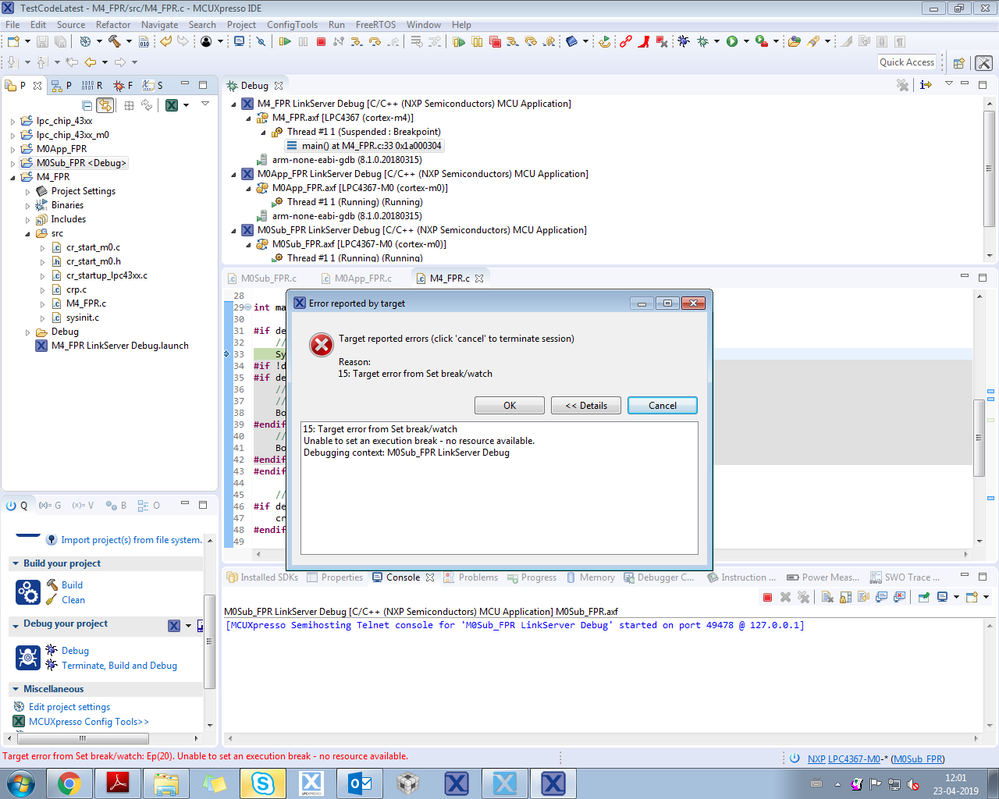Open the Run toolbar dropdown arrow
Viewport: 999px width, 799px height.
746,41
